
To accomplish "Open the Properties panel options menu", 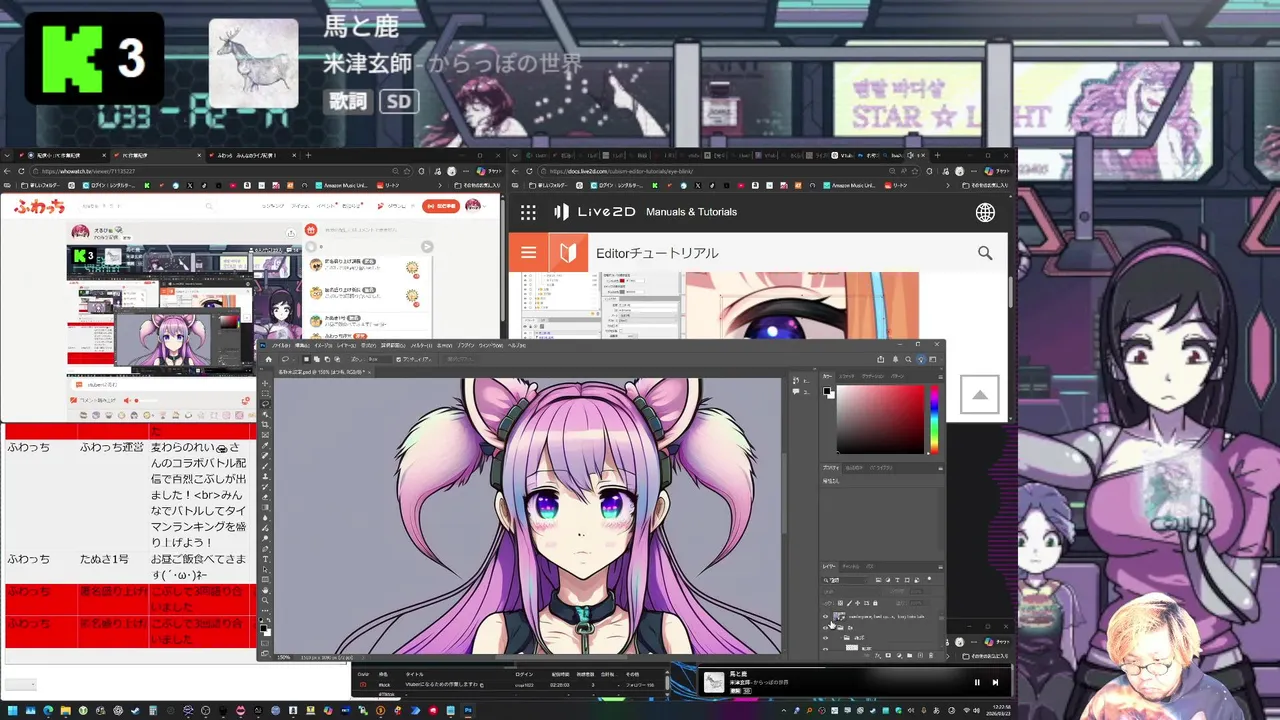I will pos(940,468).
